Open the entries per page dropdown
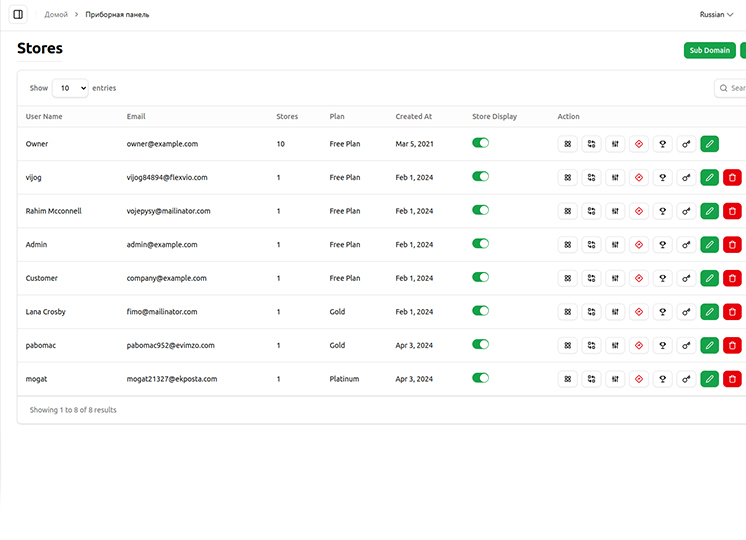The height and width of the screenshot is (540, 746). (x=70, y=88)
